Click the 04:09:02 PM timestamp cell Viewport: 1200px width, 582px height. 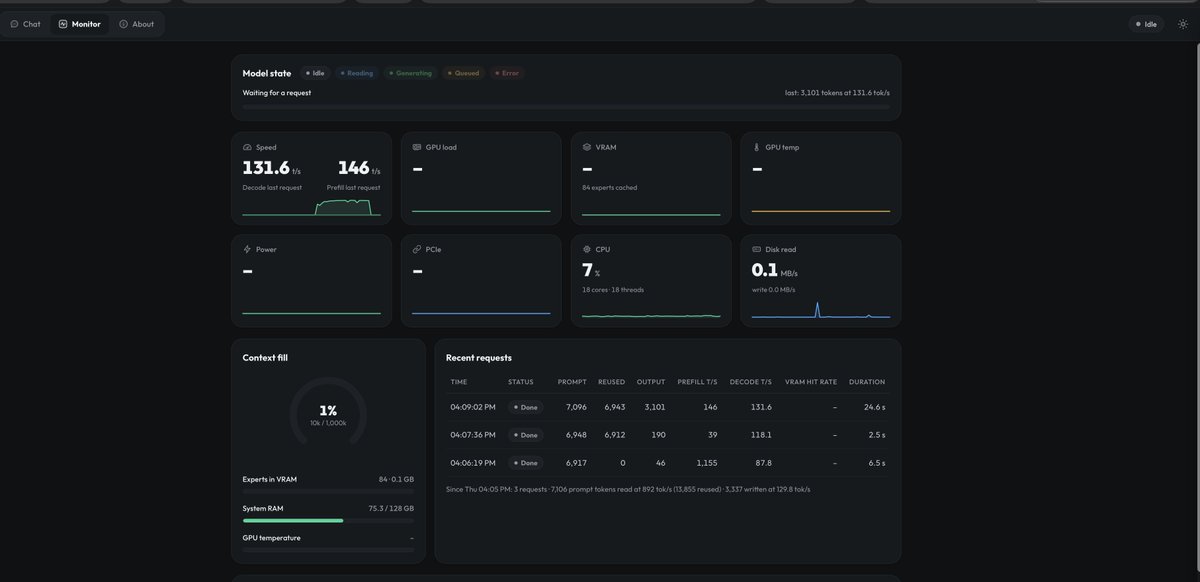tap(473, 407)
